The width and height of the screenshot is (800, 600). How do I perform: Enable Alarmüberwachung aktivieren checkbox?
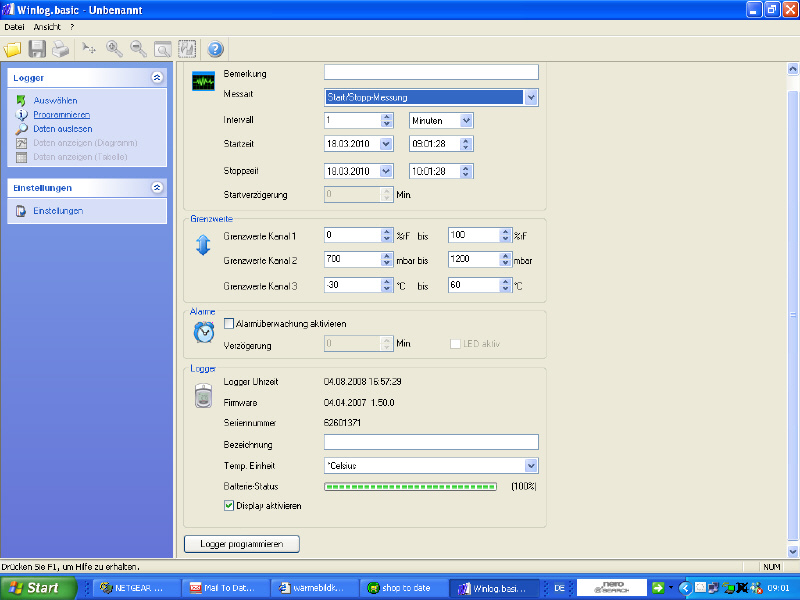pyautogui.click(x=229, y=323)
